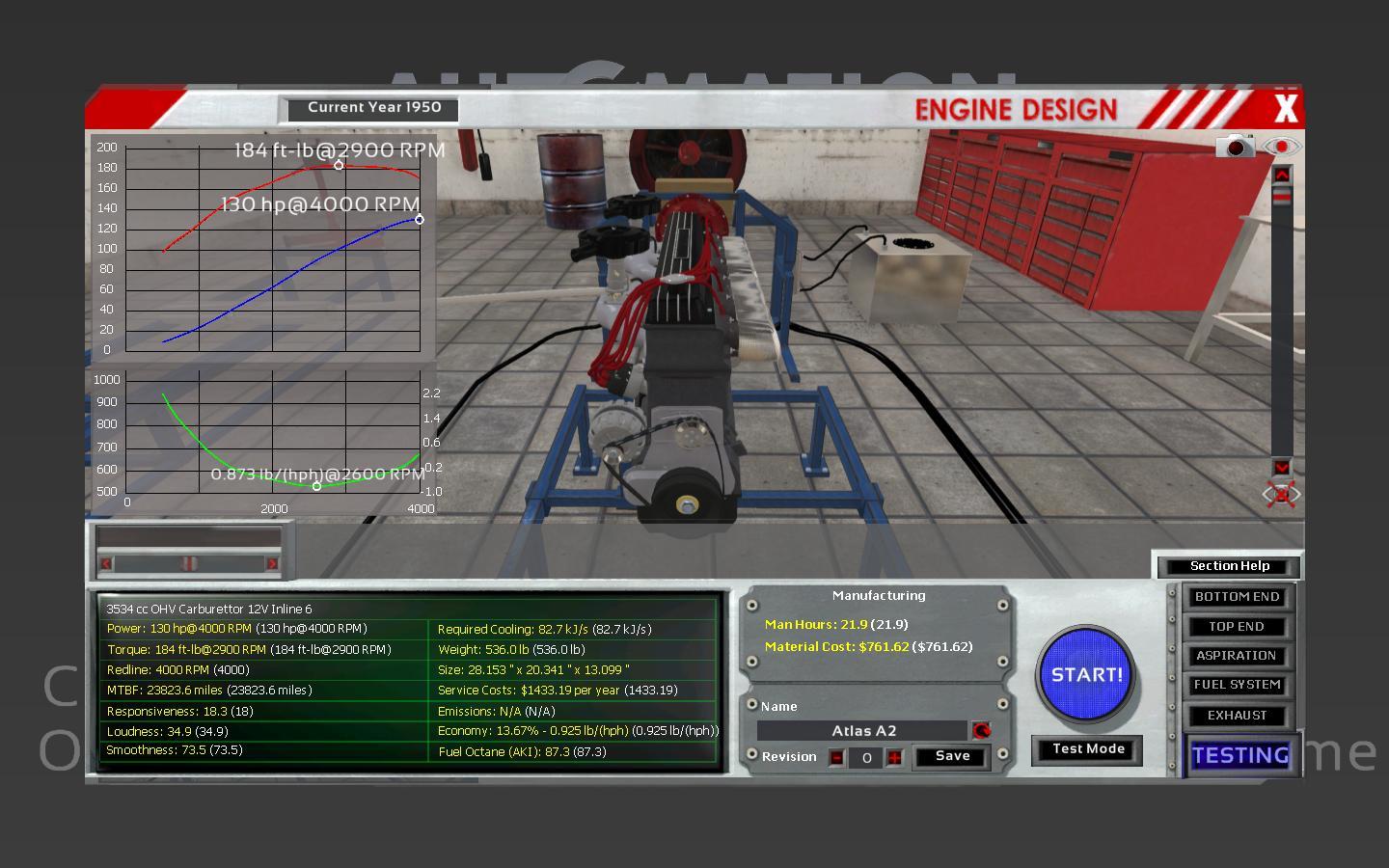Select the Exhaust section
The image size is (1389, 868).
click(x=1237, y=716)
